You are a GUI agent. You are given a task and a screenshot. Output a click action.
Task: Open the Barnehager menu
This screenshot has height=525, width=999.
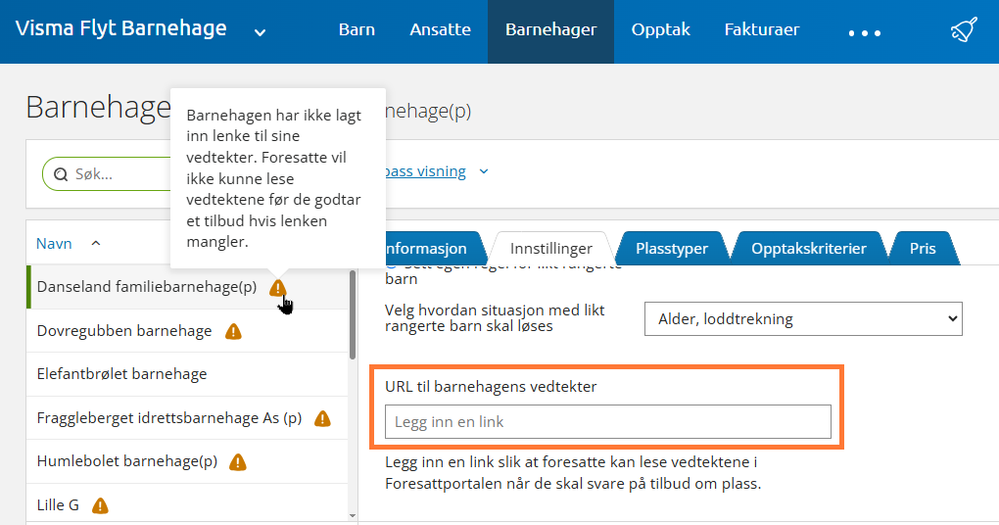[551, 30]
